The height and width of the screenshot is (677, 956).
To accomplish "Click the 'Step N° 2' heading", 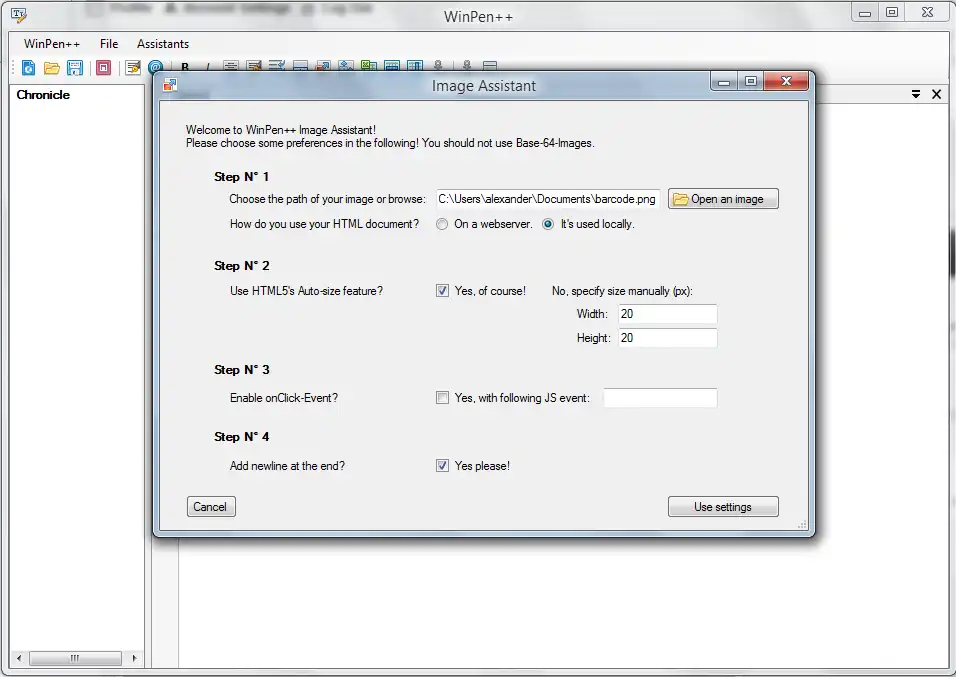I will [241, 266].
